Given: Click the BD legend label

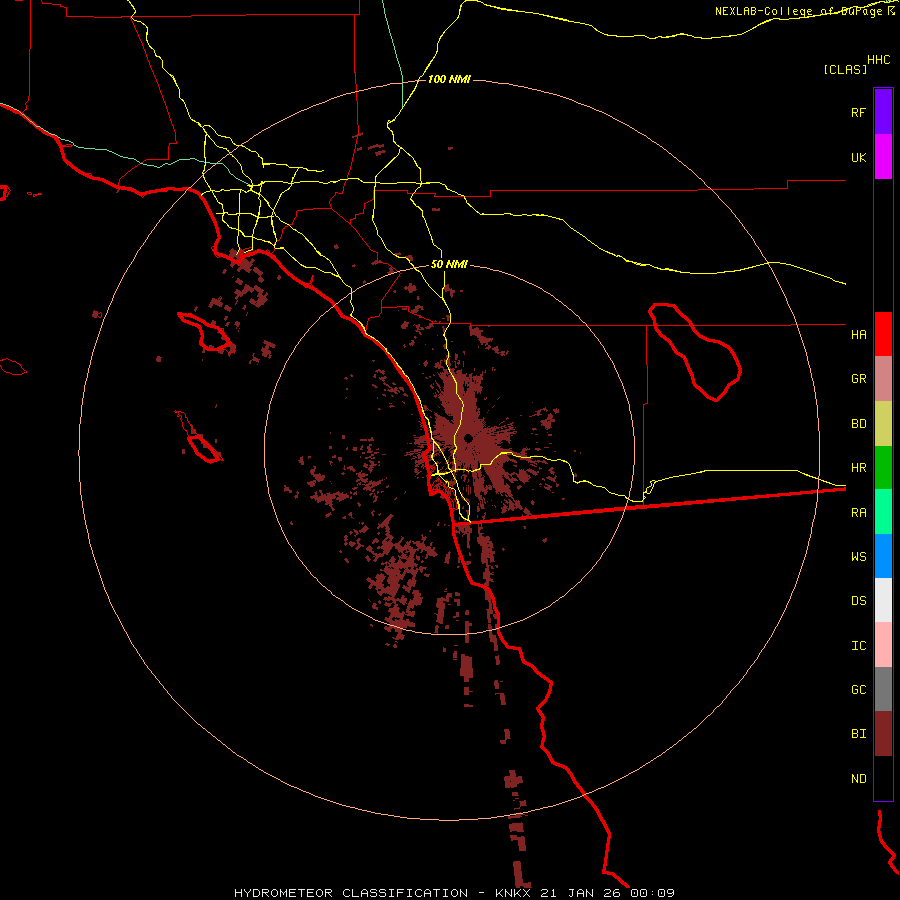Looking at the screenshot, I should click(x=858, y=424).
